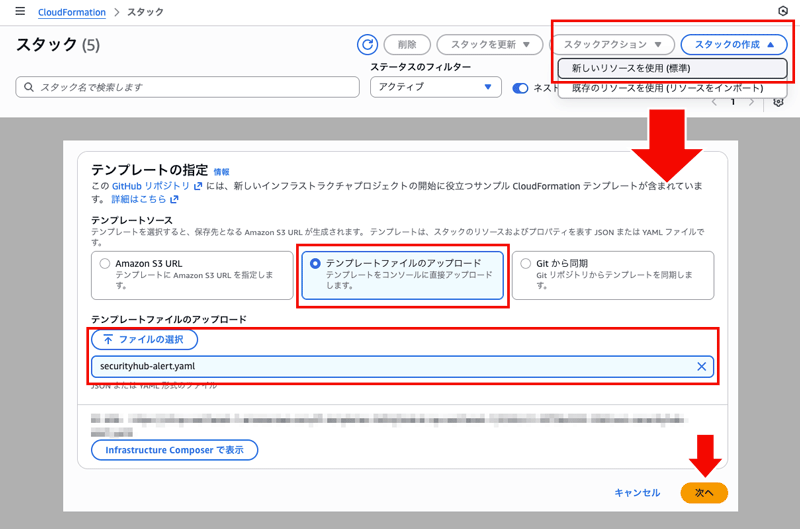Select the Git から同期 radio option
This screenshot has width=800, height=529.
526,264
